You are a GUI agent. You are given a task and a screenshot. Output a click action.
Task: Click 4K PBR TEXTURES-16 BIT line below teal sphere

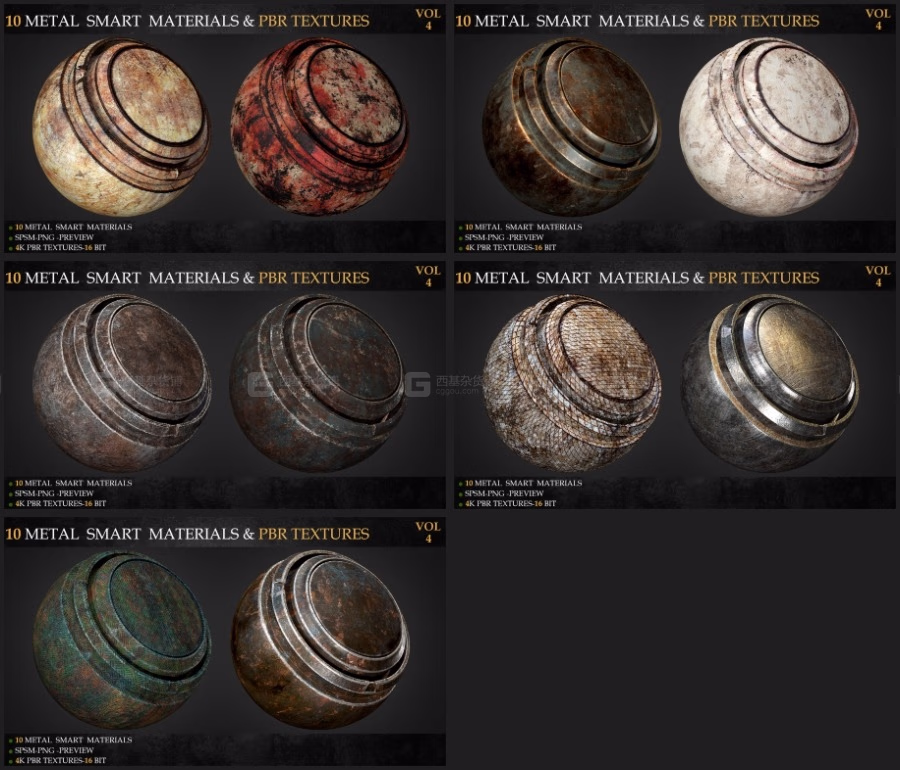pos(60,760)
